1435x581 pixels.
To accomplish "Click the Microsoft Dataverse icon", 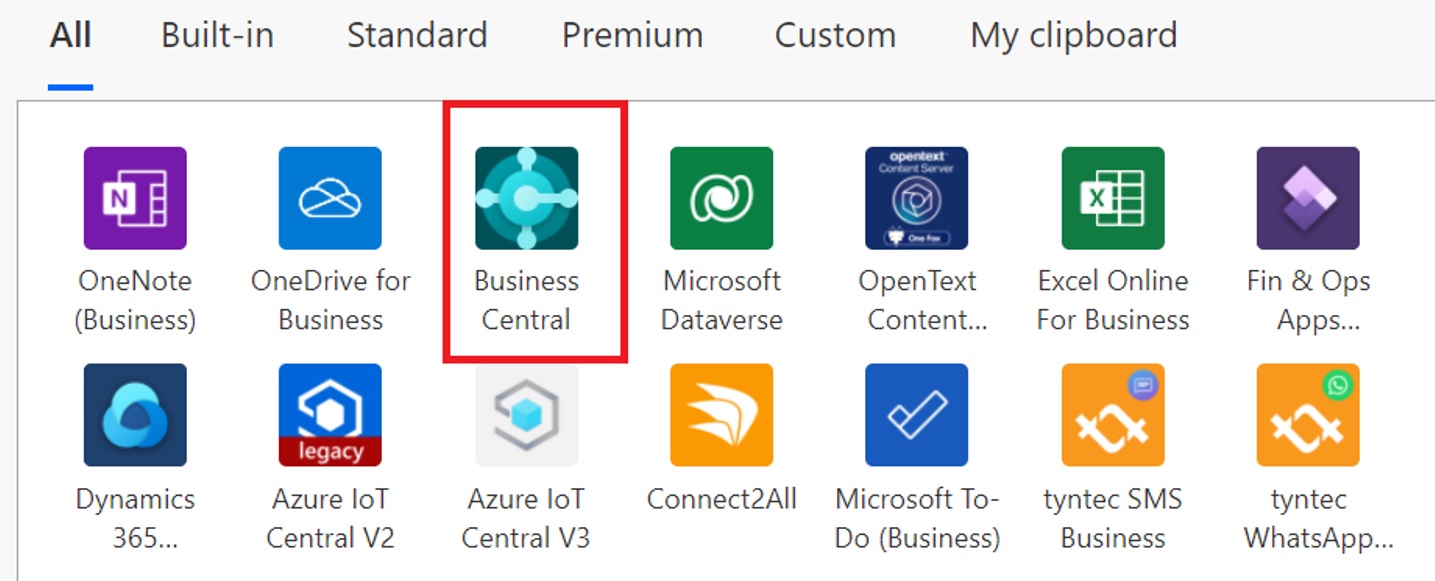I will [x=721, y=198].
